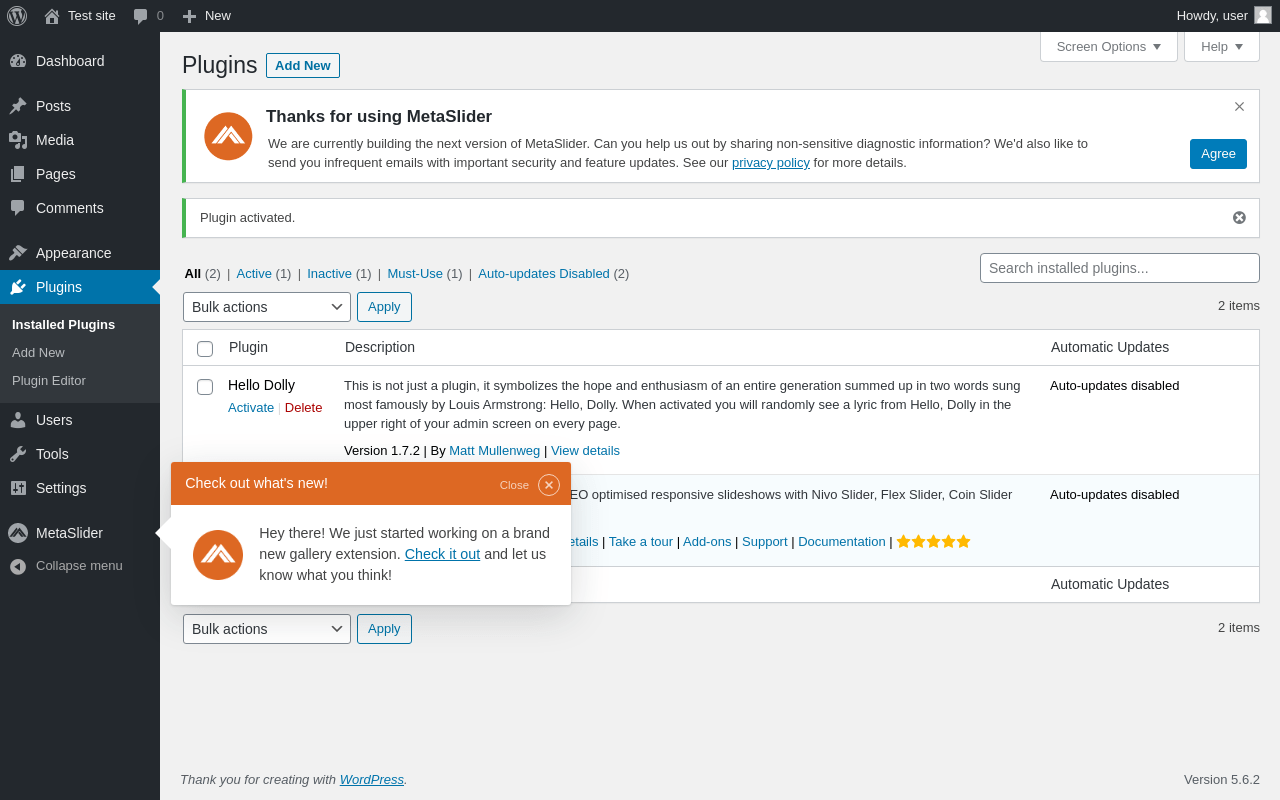Viewport: 1280px width, 800px height.
Task: Filter plugins by Inactive
Action: (x=329, y=274)
